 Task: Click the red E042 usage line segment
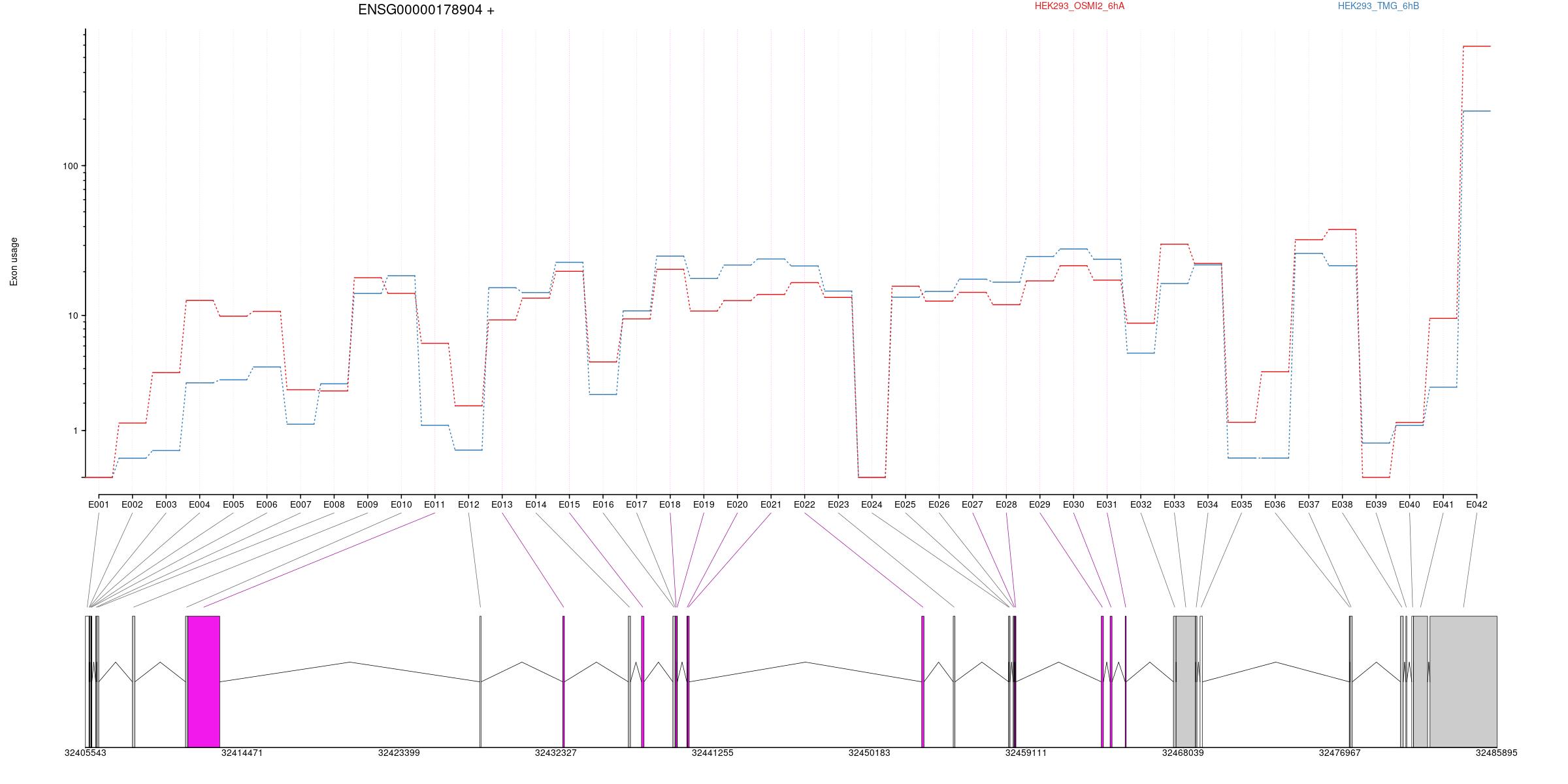1477,46
